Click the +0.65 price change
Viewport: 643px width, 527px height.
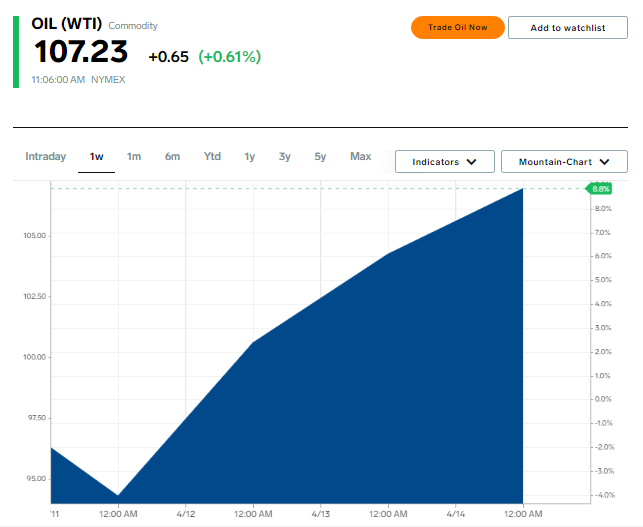(169, 57)
